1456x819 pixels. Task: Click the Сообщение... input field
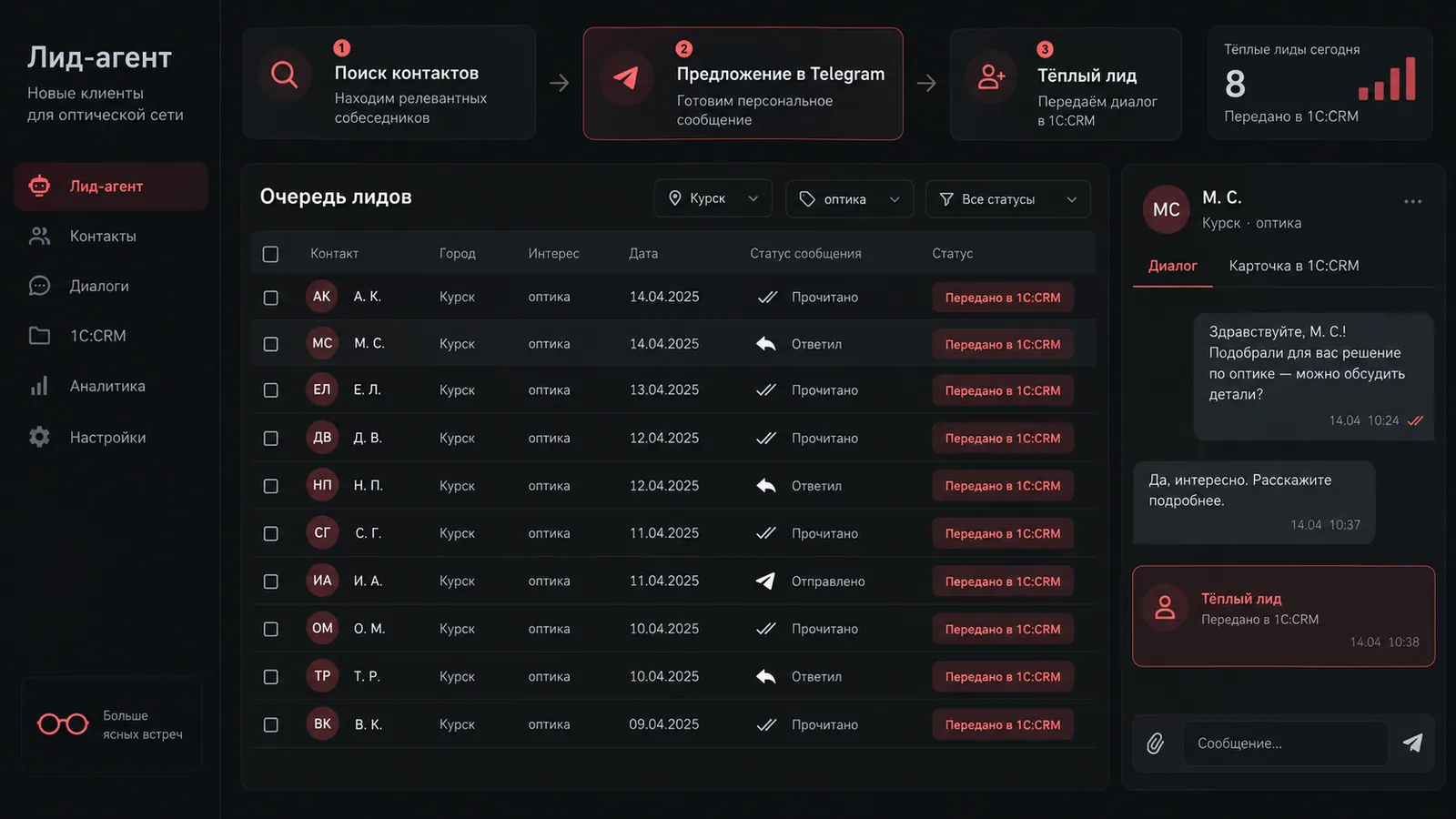point(1285,743)
